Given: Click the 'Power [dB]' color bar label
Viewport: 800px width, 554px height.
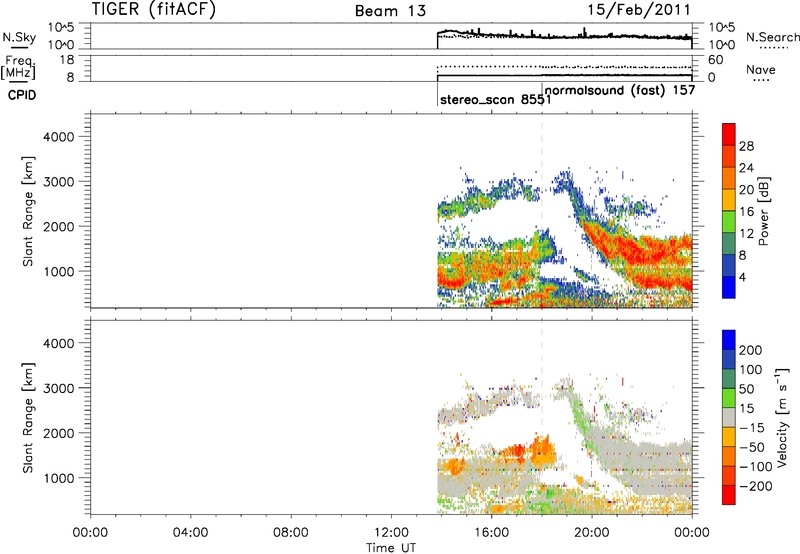Looking at the screenshot, I should [764, 211].
